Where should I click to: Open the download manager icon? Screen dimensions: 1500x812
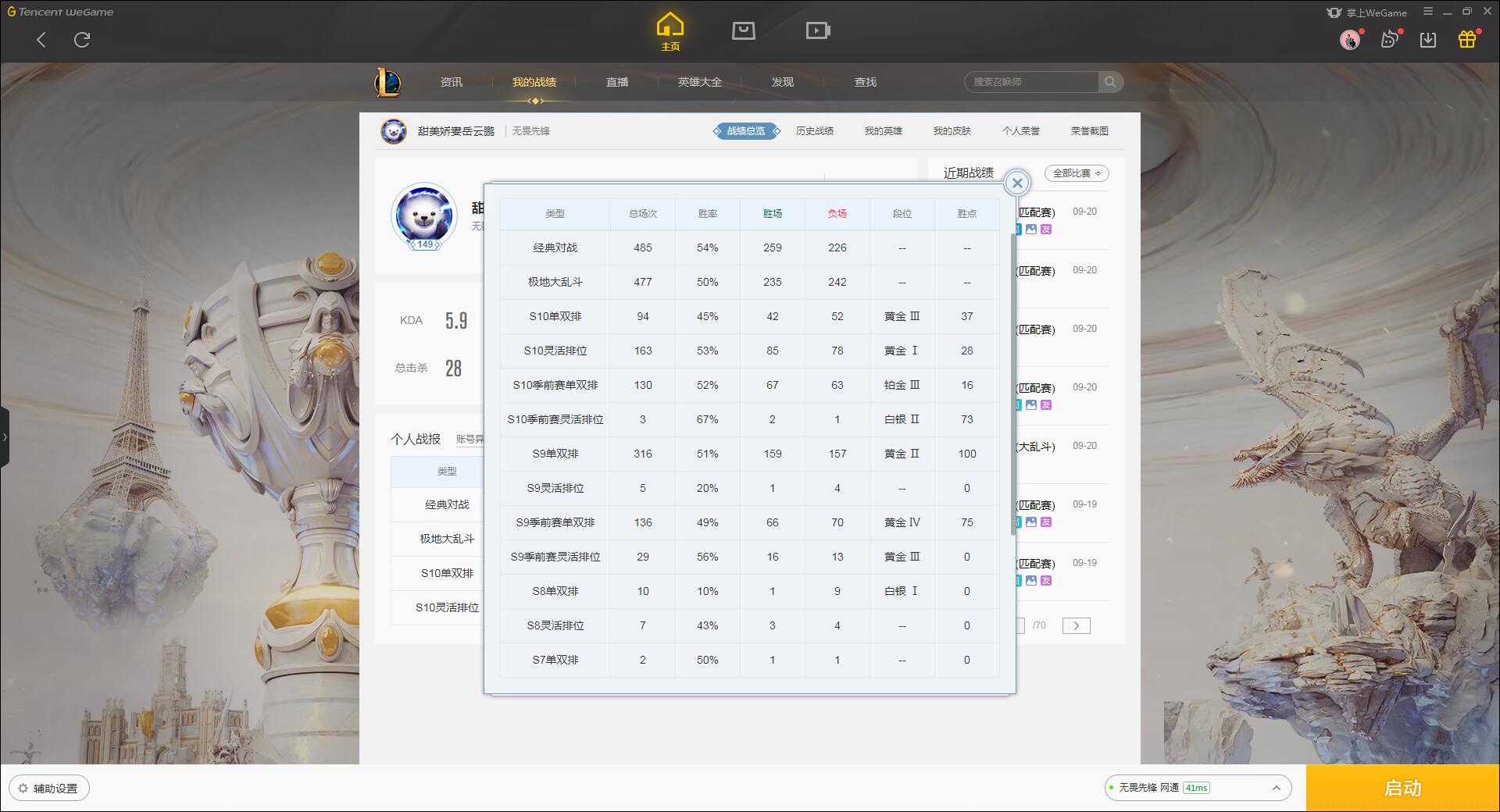click(1428, 39)
